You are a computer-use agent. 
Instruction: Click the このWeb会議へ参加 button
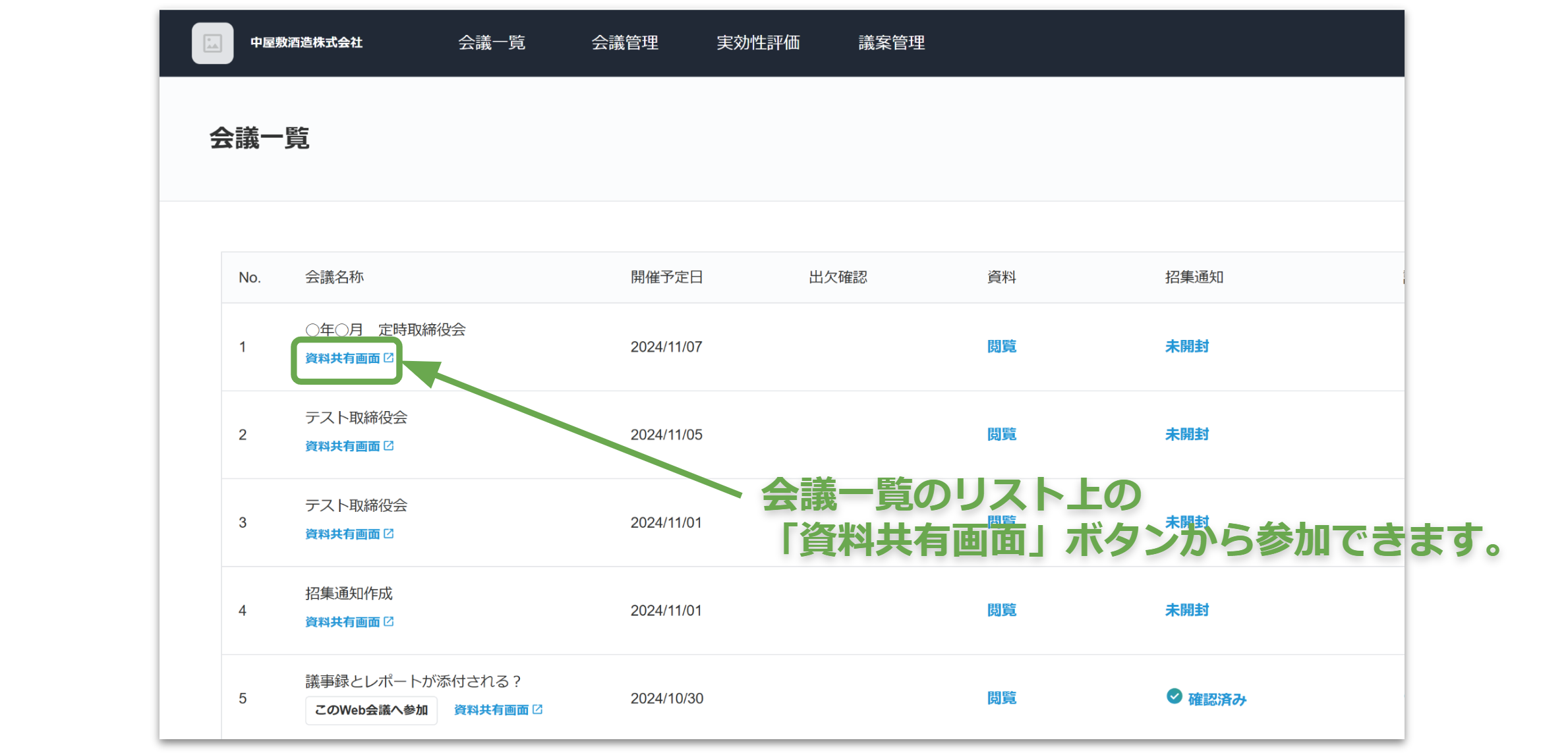coord(371,710)
